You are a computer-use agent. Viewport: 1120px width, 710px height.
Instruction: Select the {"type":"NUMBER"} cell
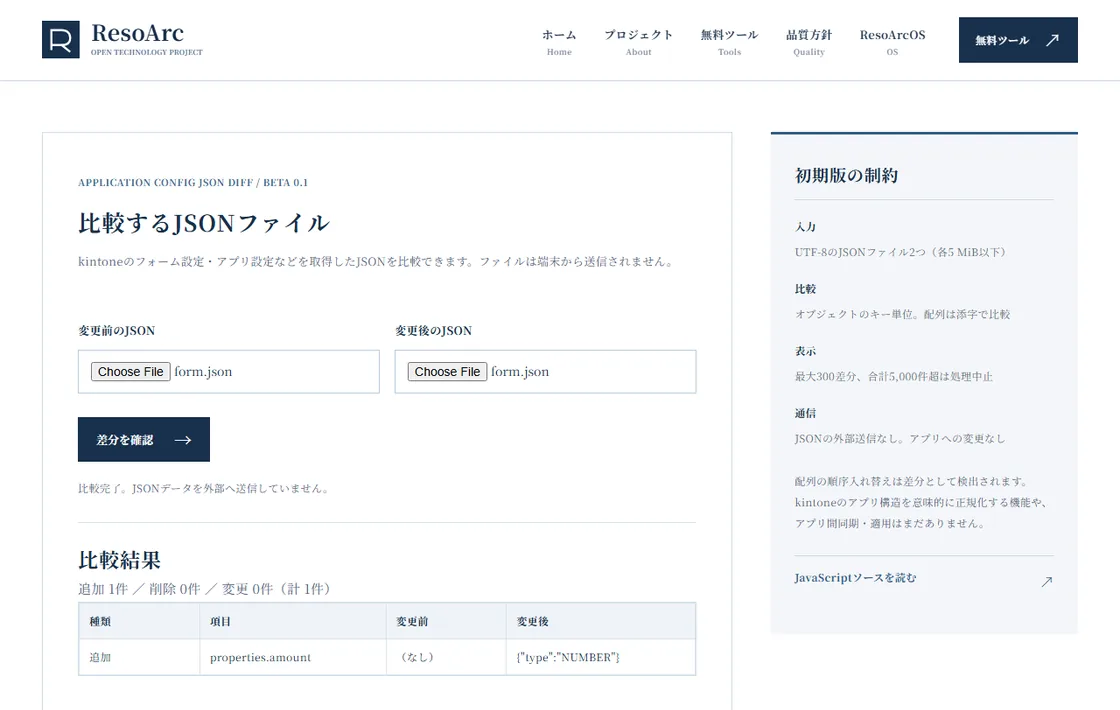coord(601,657)
